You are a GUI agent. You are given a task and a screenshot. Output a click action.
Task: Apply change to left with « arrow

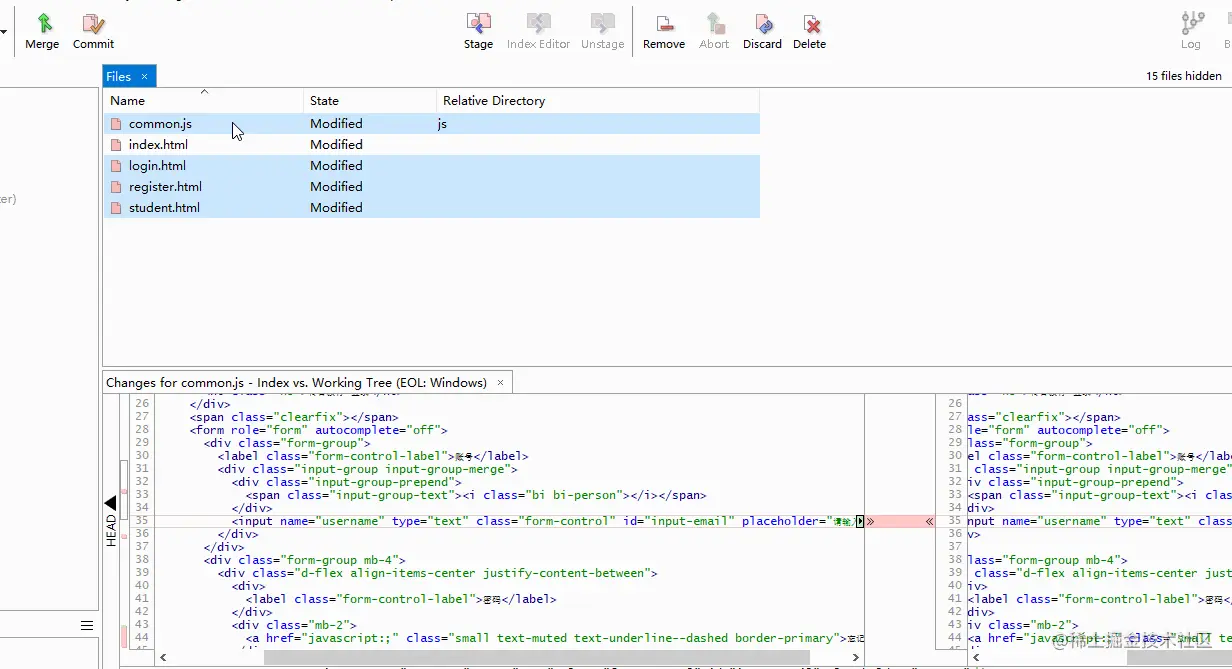pyautogui.click(x=929, y=521)
